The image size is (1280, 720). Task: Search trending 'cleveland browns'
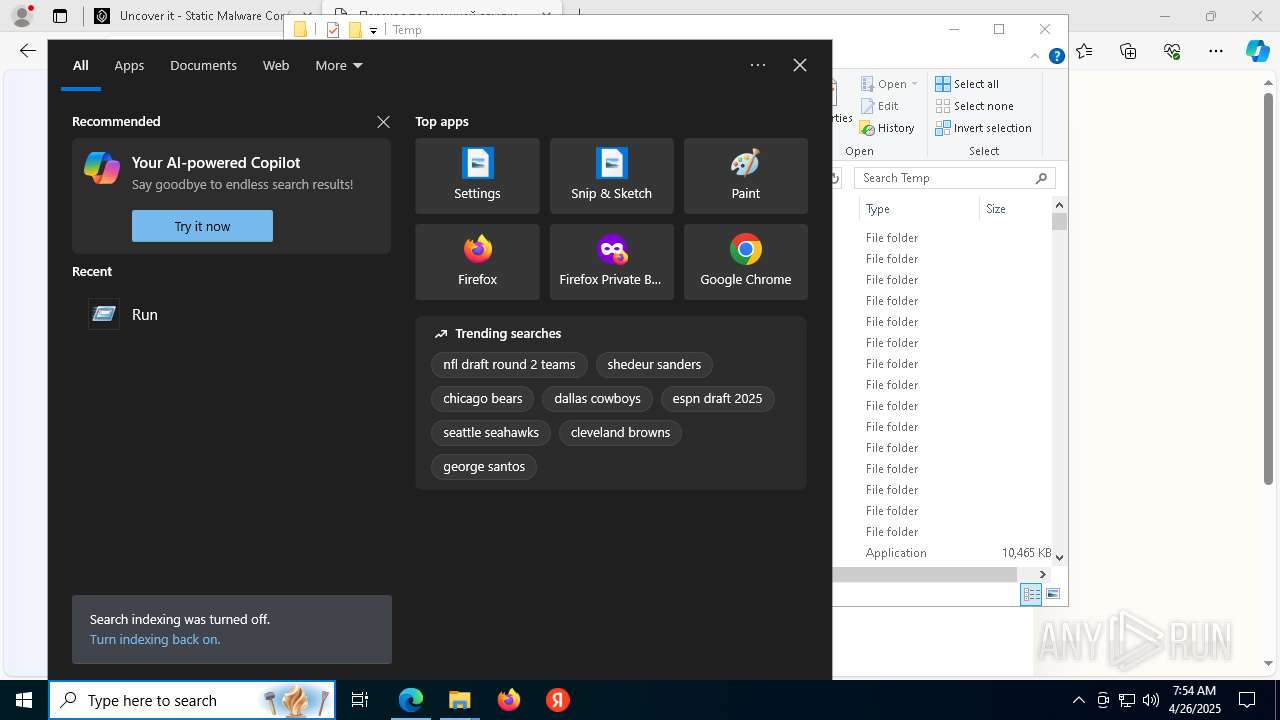(x=620, y=433)
